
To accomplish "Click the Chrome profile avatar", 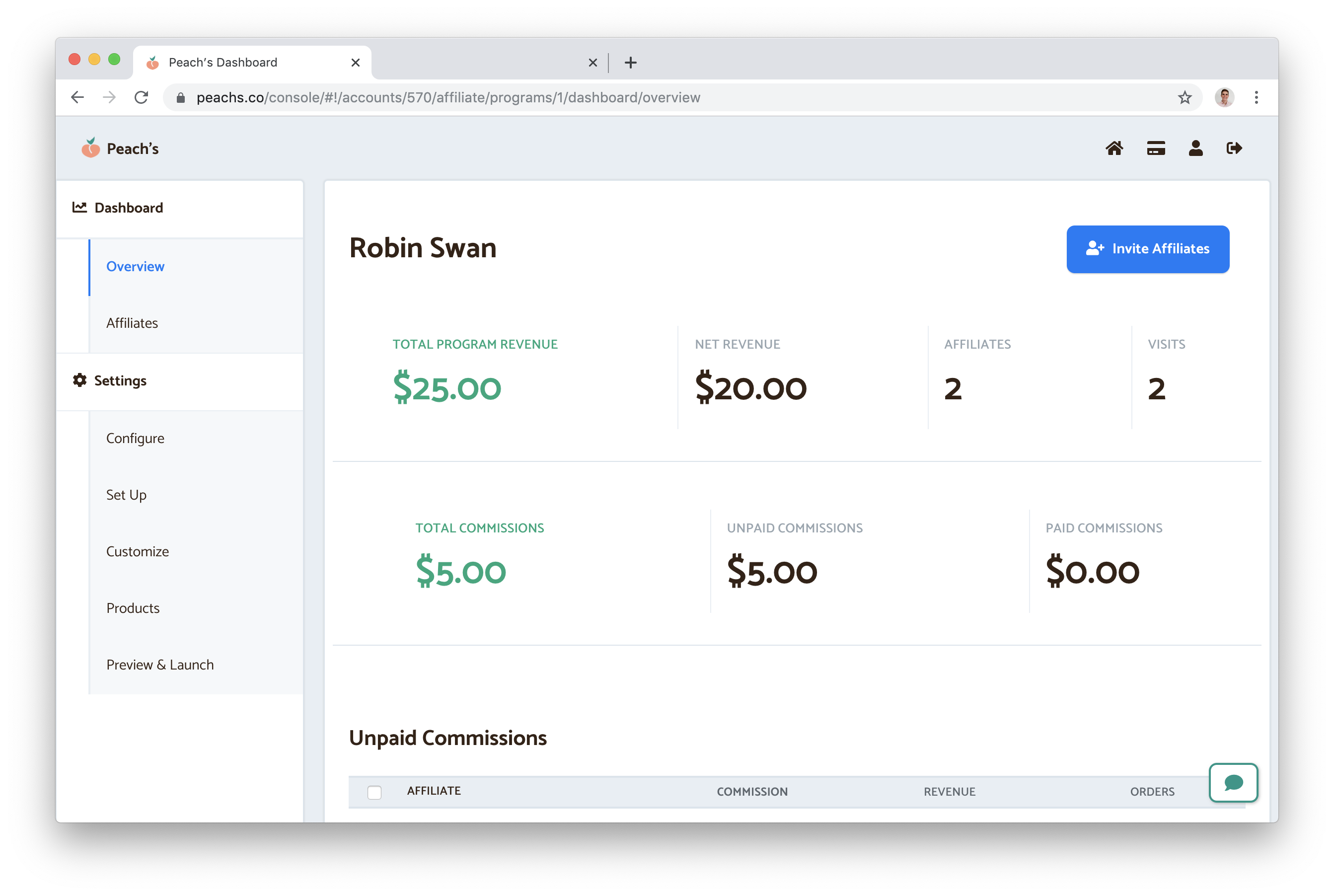I will (x=1224, y=98).
